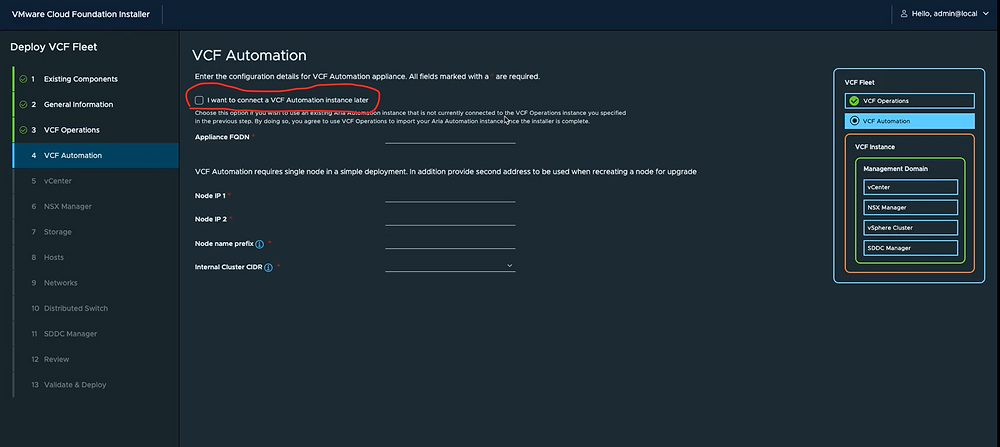Click the Appliance FQDN input field
Image resolution: width=1000 pixels, height=447 pixels.
[x=450, y=137]
